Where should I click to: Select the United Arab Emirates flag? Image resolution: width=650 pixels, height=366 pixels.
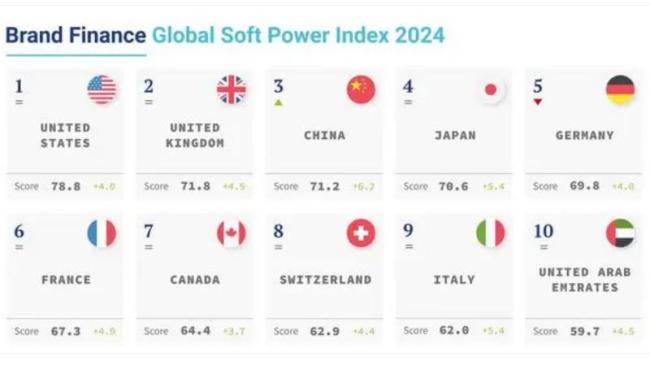point(621,233)
